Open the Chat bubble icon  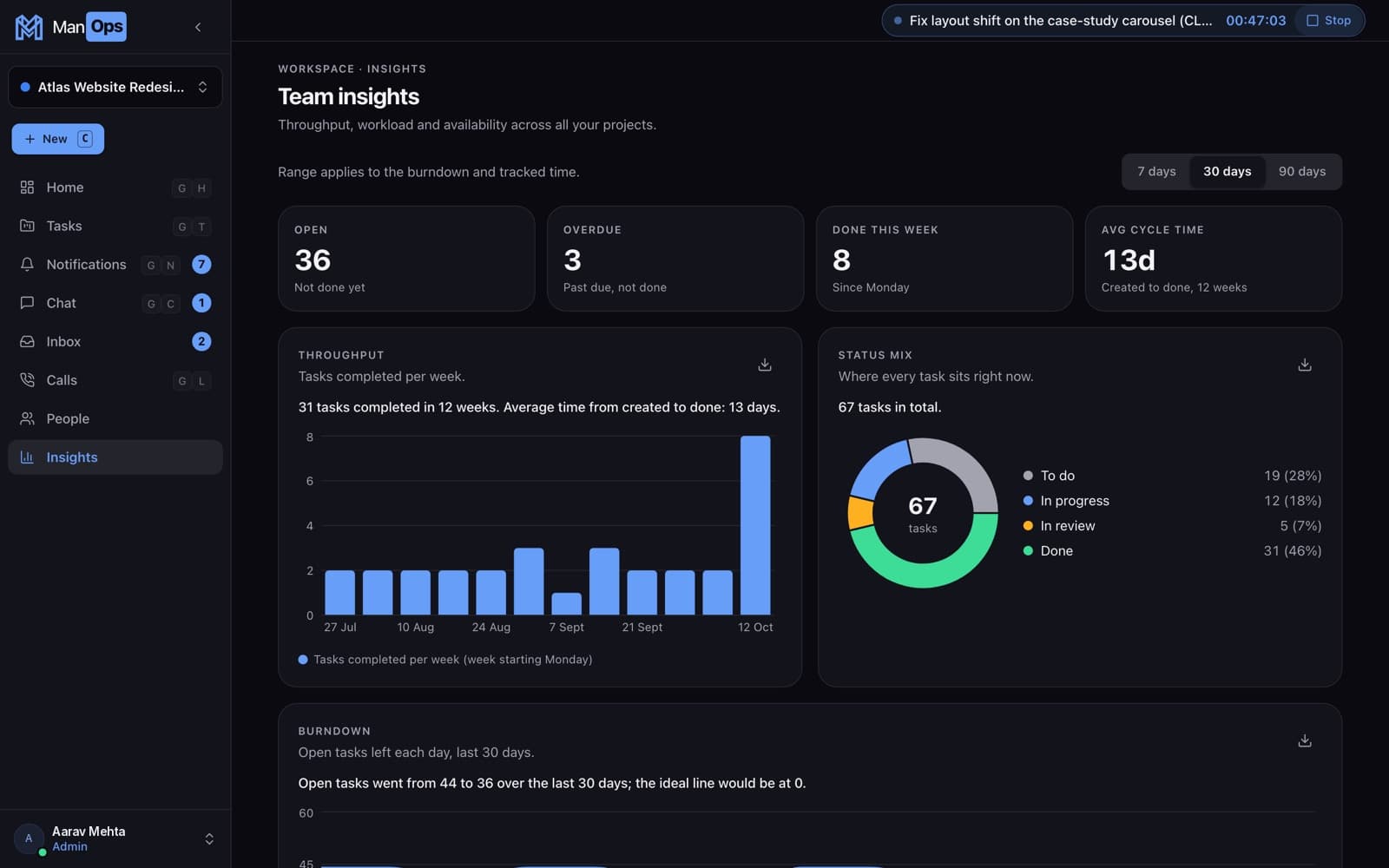27,303
